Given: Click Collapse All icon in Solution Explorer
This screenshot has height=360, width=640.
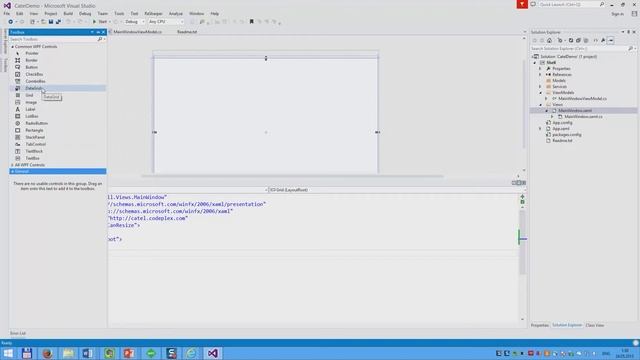Looking at the screenshot, I should pyautogui.click(x=578, y=40).
